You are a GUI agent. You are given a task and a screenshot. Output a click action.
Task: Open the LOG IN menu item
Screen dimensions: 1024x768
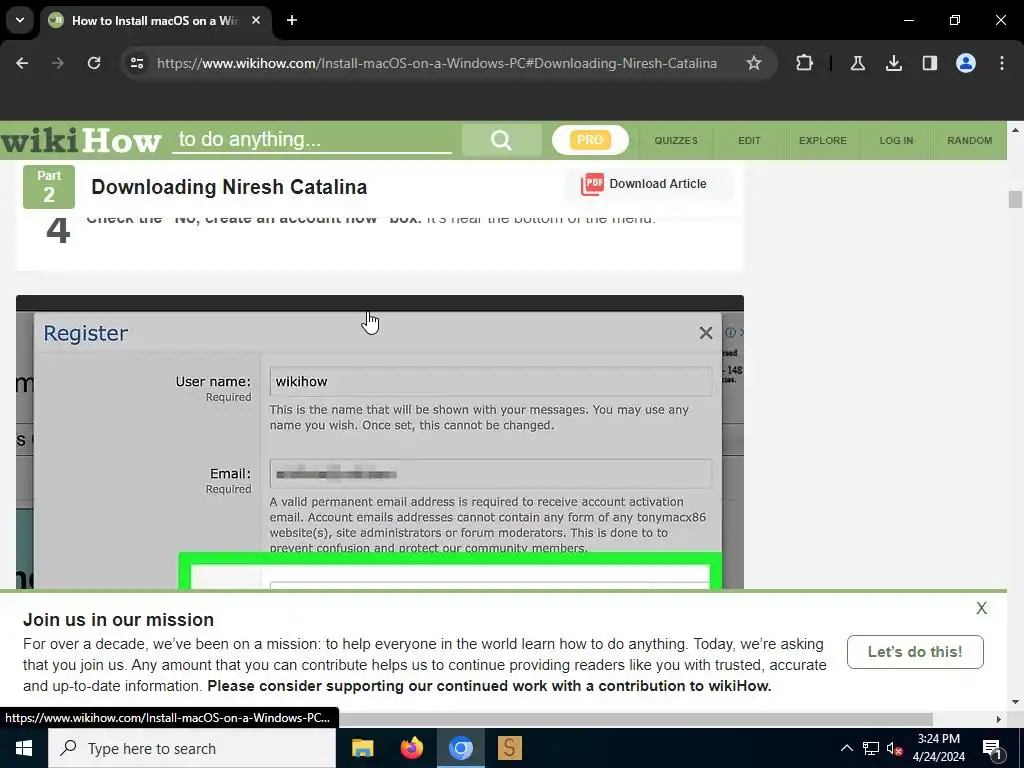896,140
